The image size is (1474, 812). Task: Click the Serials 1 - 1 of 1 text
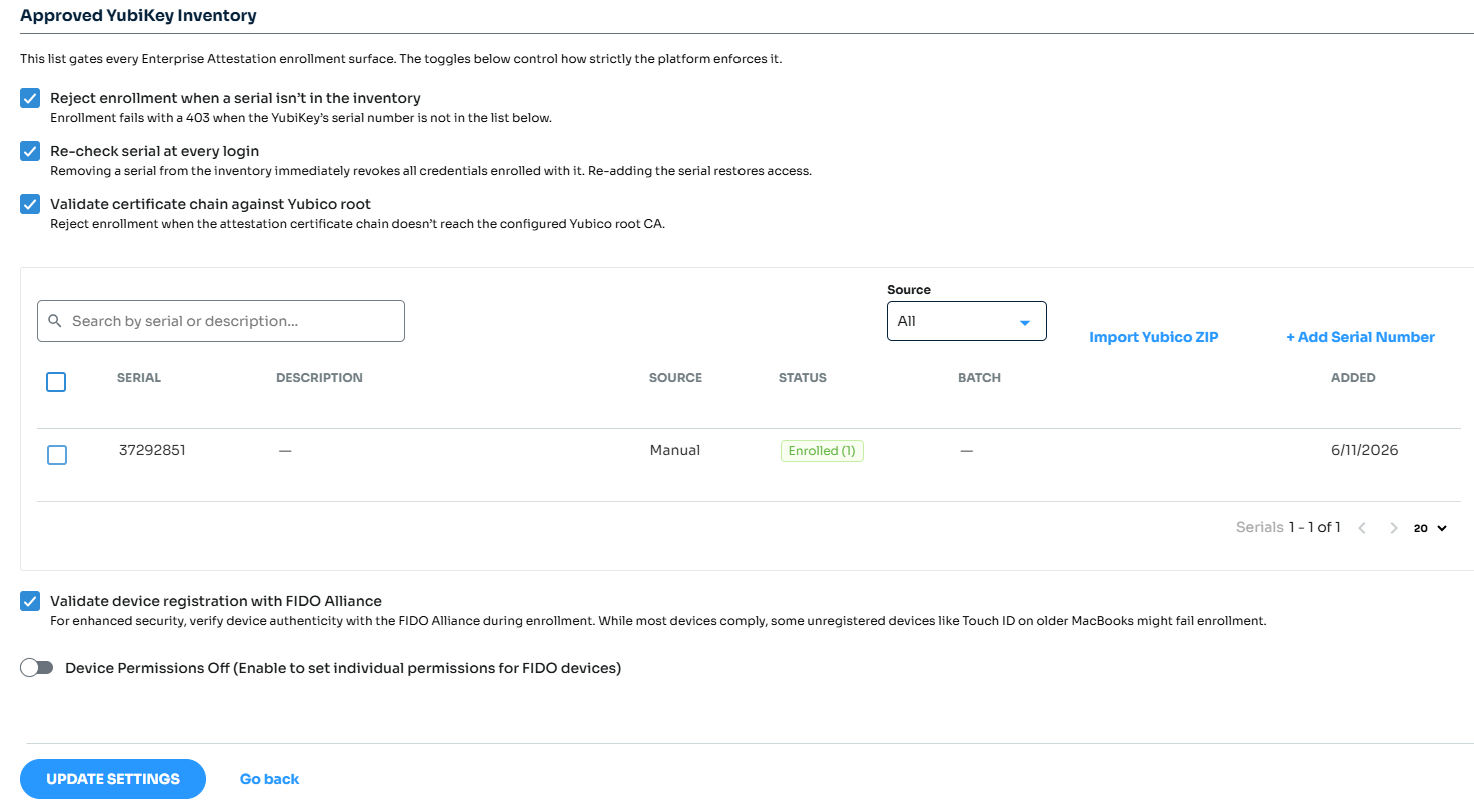pyautogui.click(x=1288, y=527)
